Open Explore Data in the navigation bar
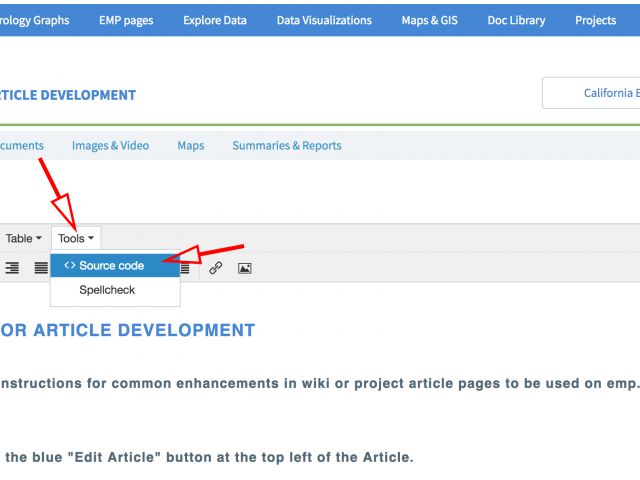This screenshot has width=640, height=480. coord(215,20)
